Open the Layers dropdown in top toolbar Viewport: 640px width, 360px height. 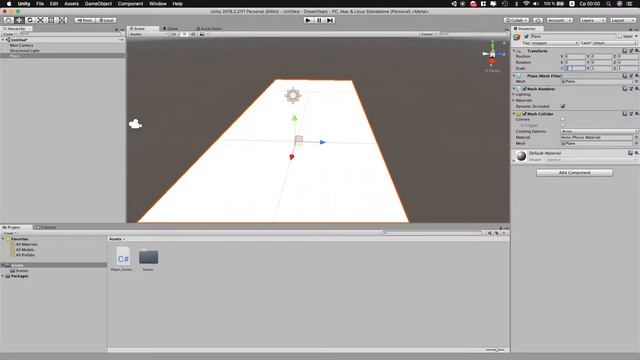point(593,20)
